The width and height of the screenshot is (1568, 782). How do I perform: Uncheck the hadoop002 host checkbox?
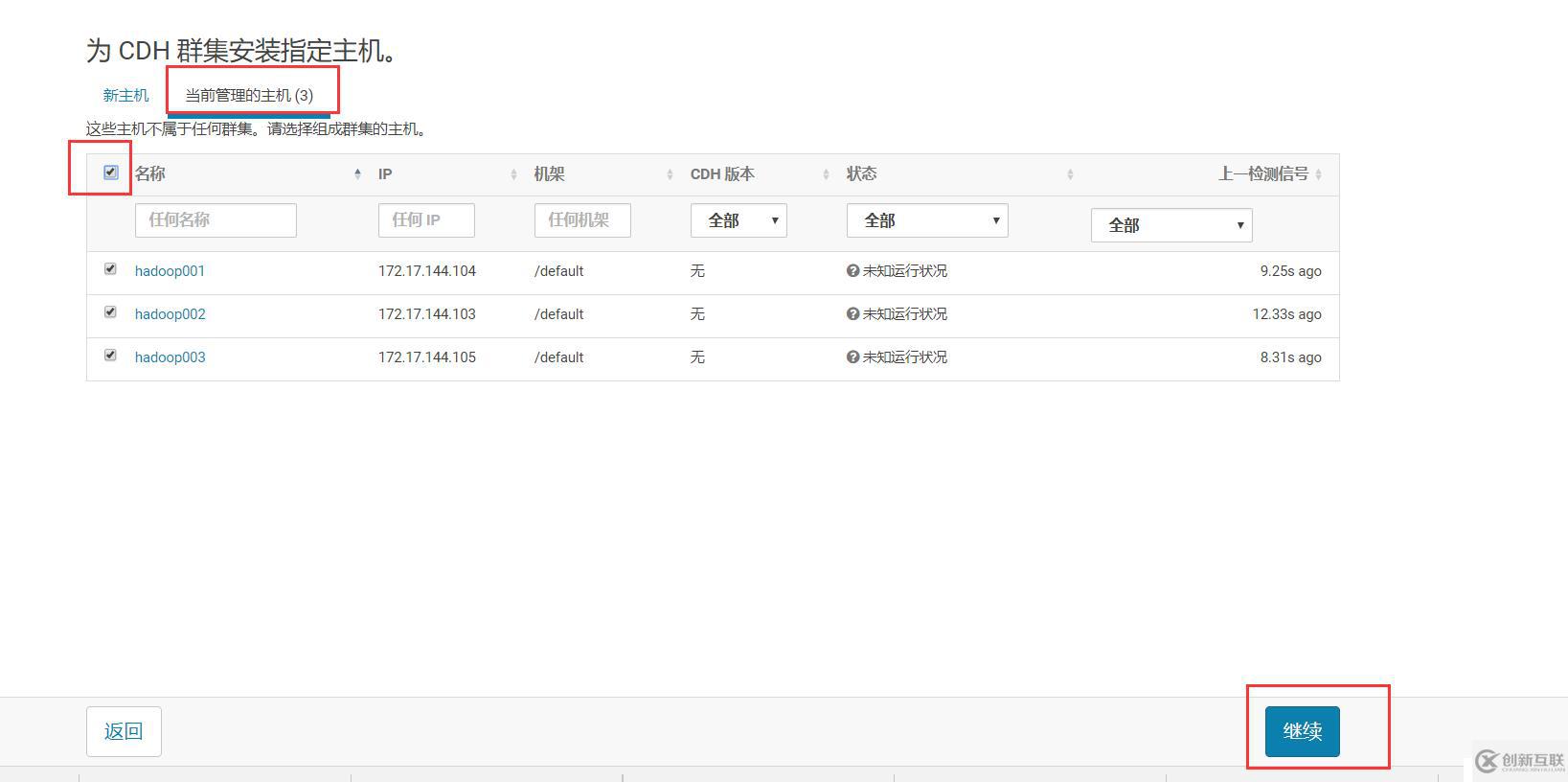pyautogui.click(x=110, y=312)
